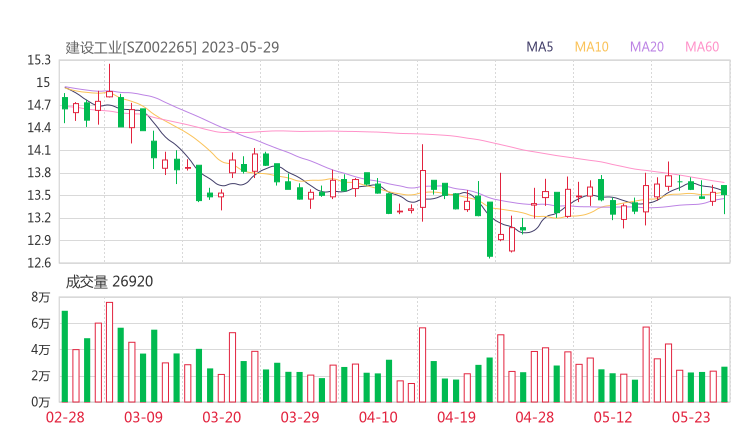The width and height of the screenshot is (740, 440).
Task: Click the first green volume bar at 02-28
Action: 65,356
